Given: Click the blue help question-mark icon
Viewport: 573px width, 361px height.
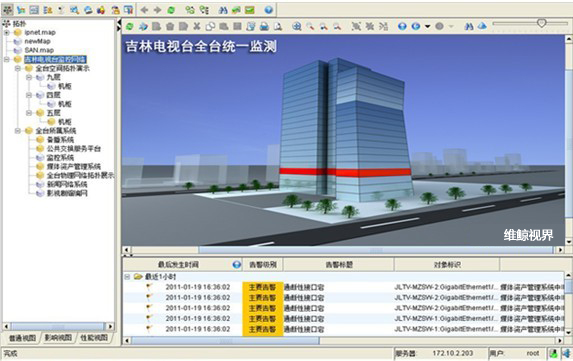Looking at the screenshot, I should click(269, 10).
